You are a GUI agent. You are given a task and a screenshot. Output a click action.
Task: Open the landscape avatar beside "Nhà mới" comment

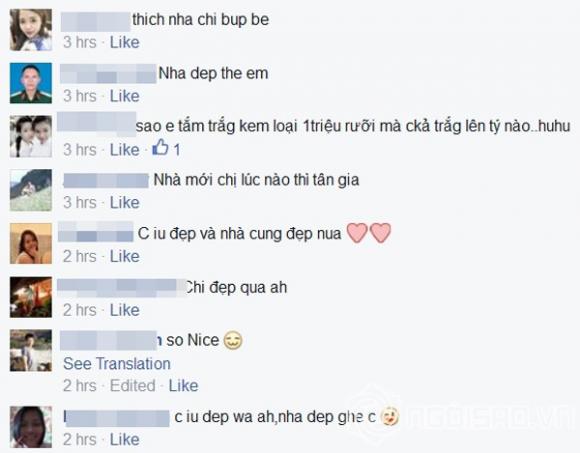pos(31,190)
